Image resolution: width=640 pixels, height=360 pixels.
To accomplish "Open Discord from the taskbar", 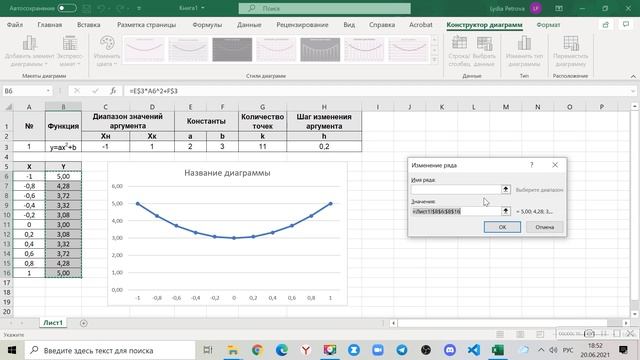I will 450,350.
